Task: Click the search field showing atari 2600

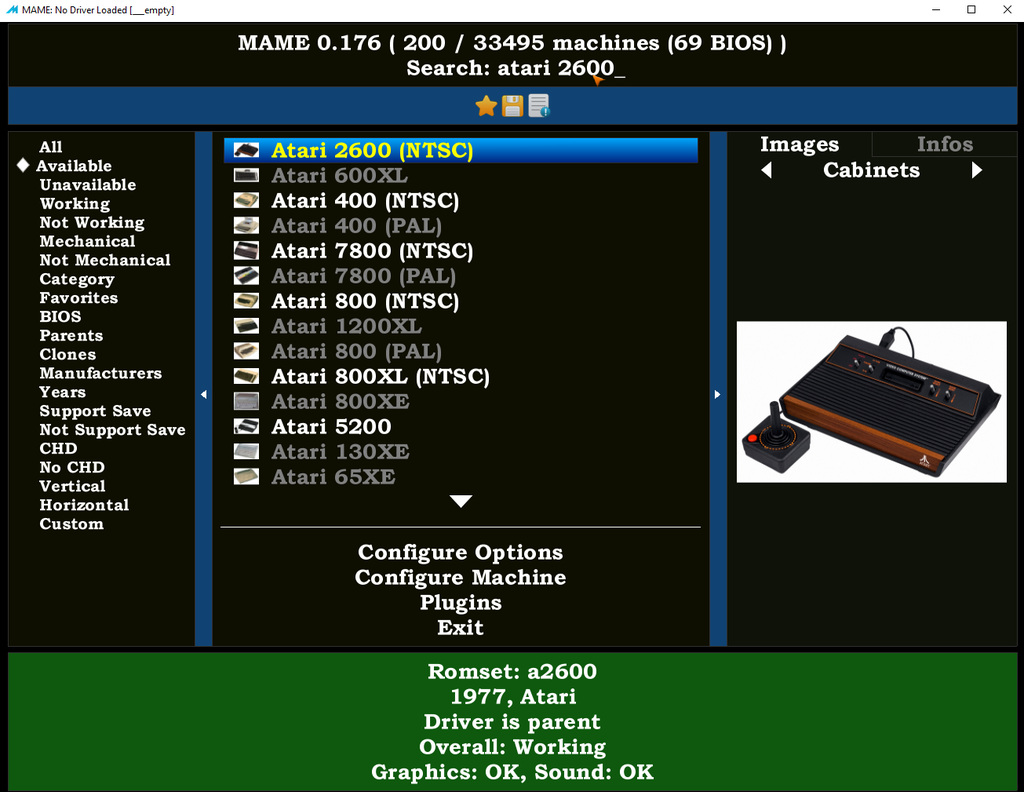Action: [516, 68]
